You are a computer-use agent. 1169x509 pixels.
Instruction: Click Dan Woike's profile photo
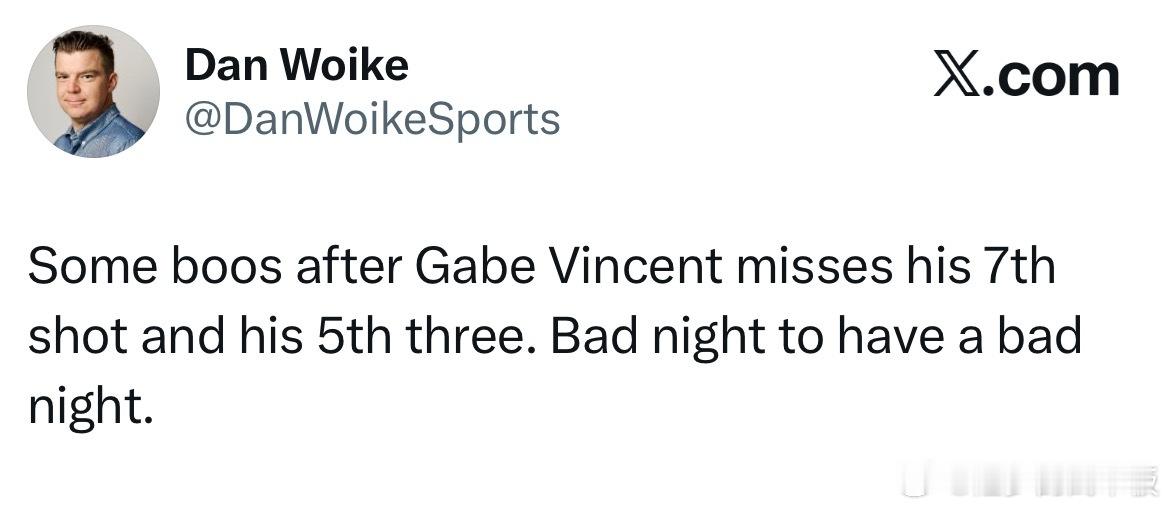(x=93, y=92)
